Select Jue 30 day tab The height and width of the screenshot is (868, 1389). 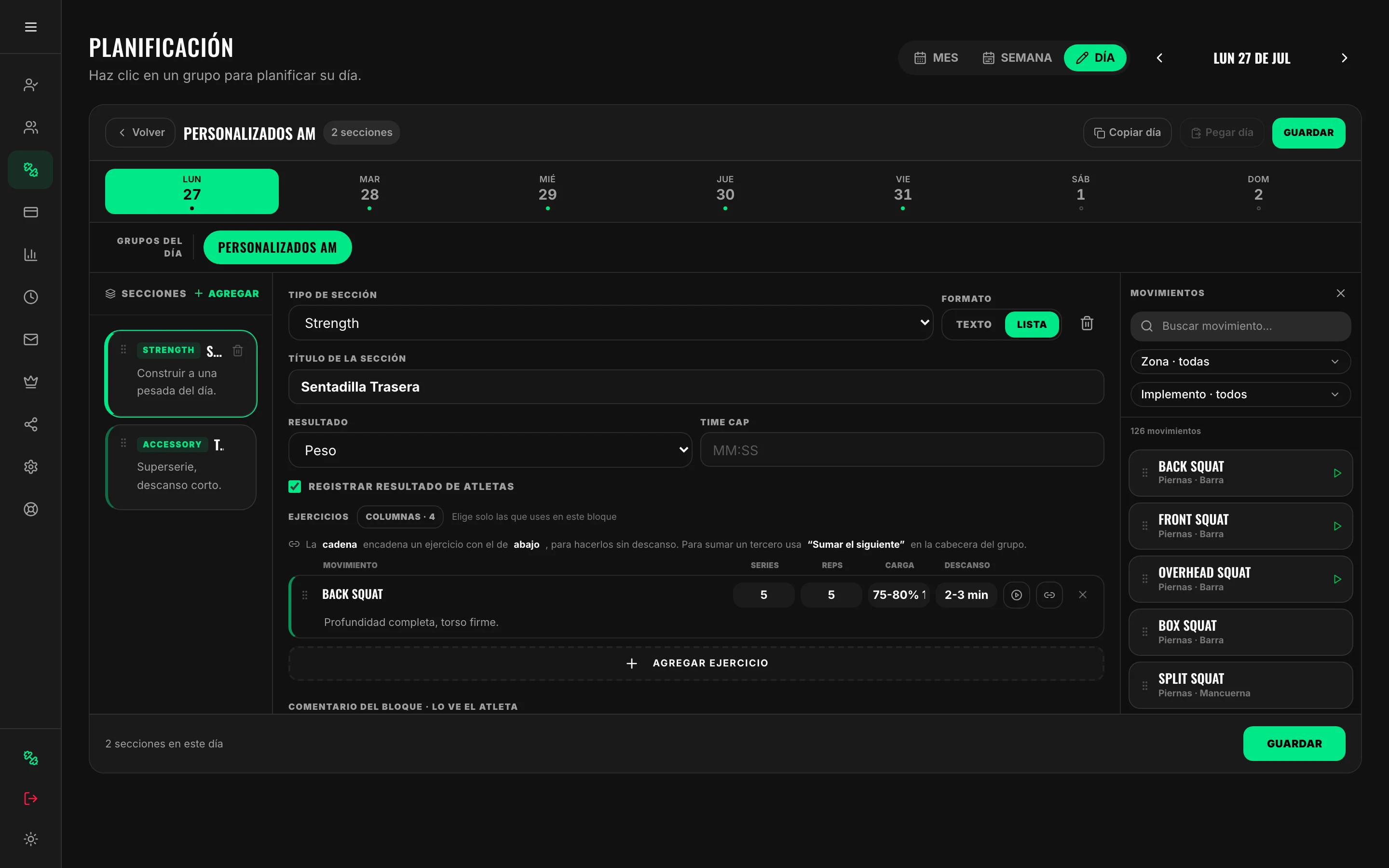[725, 191]
